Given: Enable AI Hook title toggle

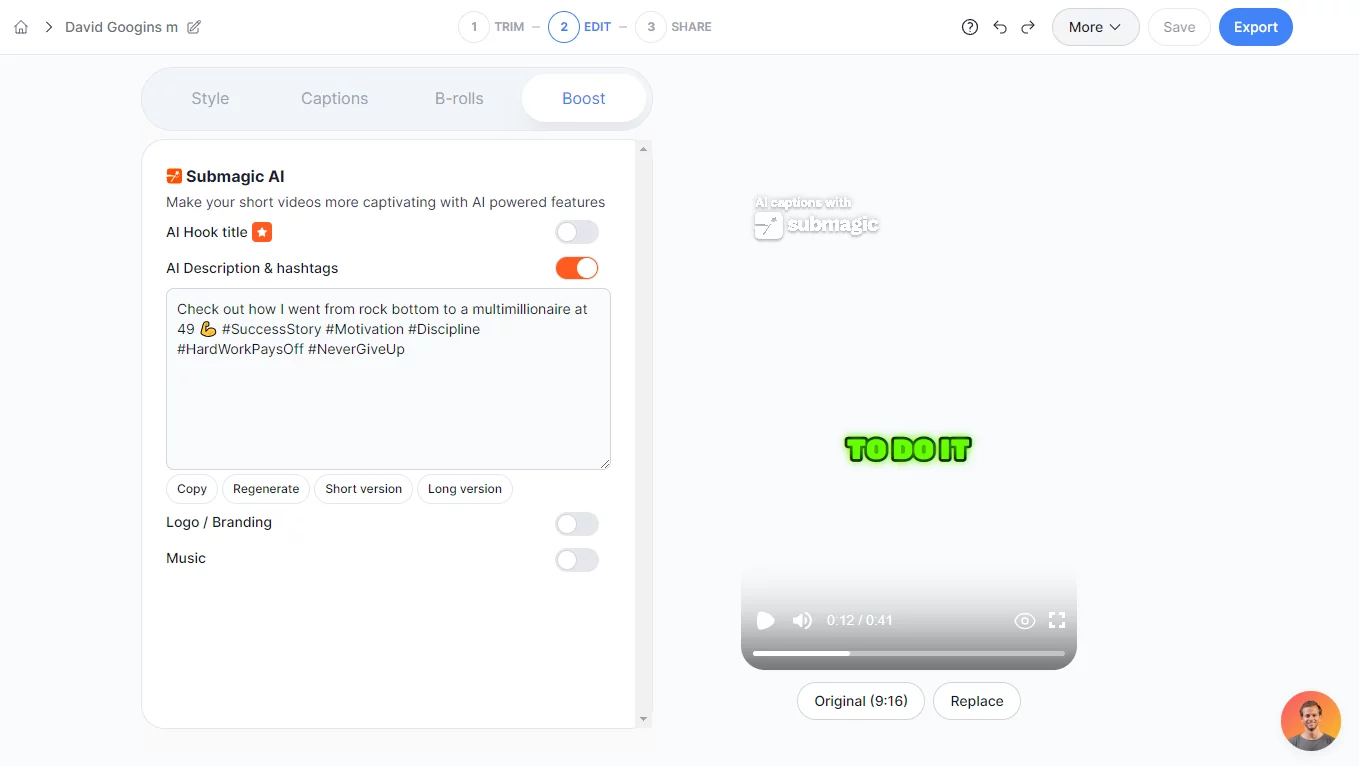Looking at the screenshot, I should 577,232.
